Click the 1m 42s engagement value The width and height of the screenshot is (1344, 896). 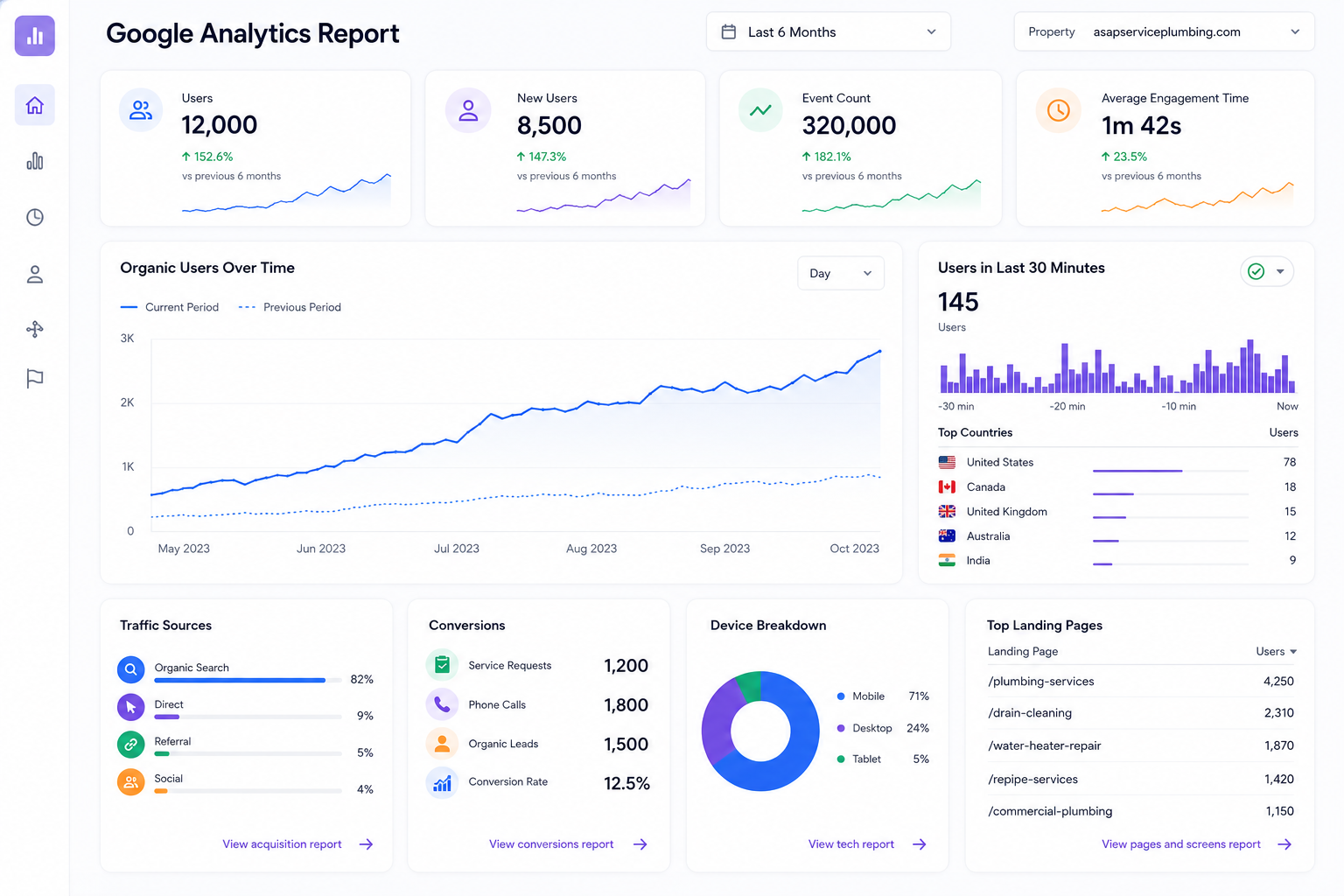click(1141, 125)
